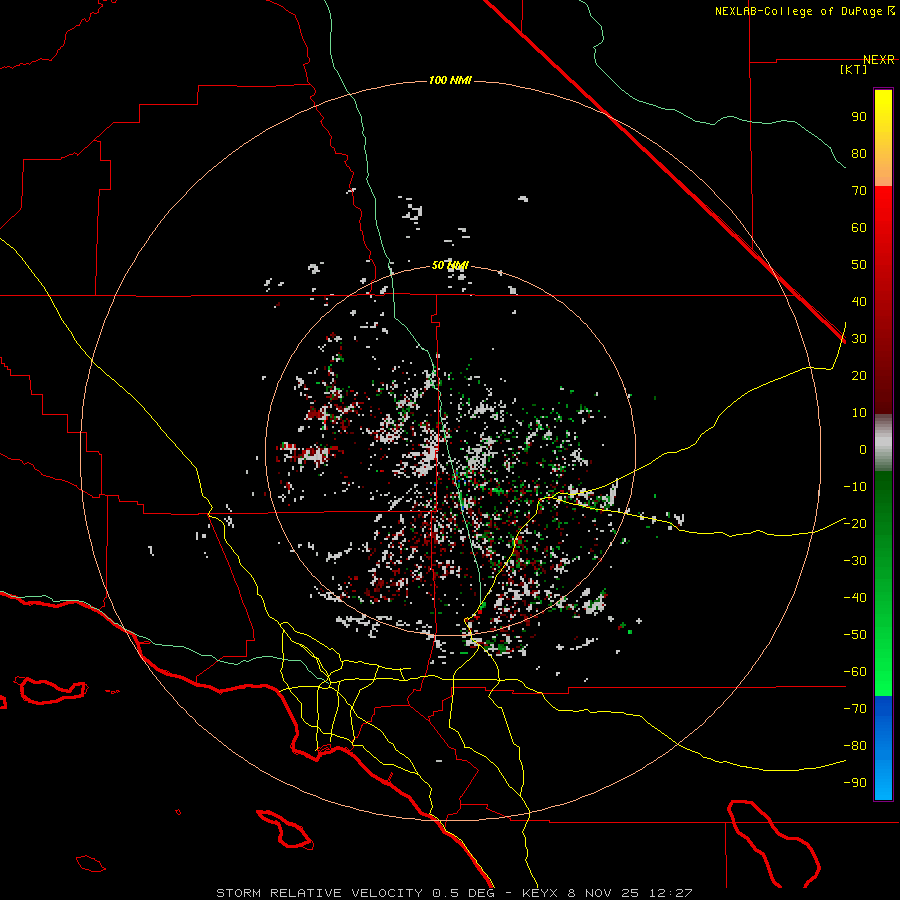Click the -80 value on the velocity scale
Image resolution: width=900 pixels, height=900 pixels.
[x=855, y=746]
